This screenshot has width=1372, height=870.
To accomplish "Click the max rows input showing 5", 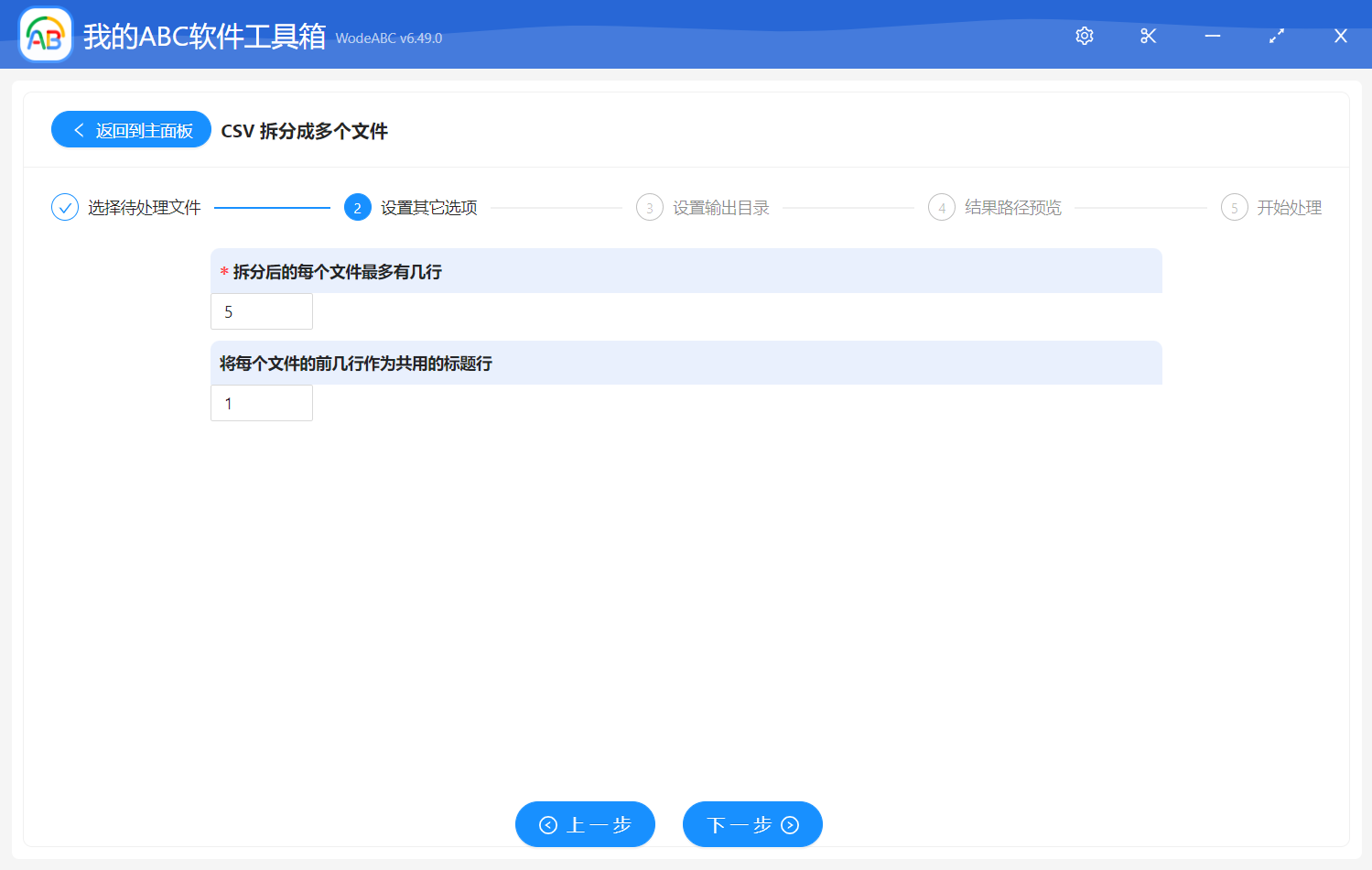I will coord(262,310).
